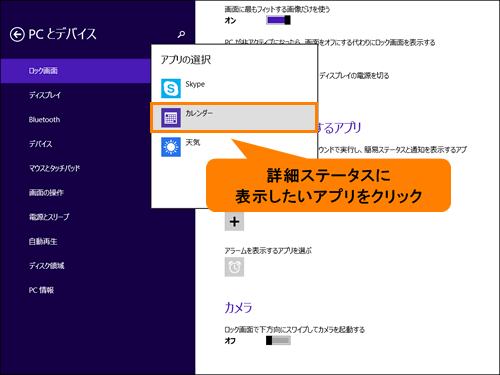Open the search magnifier icon
500x375 pixels.
(181, 34)
